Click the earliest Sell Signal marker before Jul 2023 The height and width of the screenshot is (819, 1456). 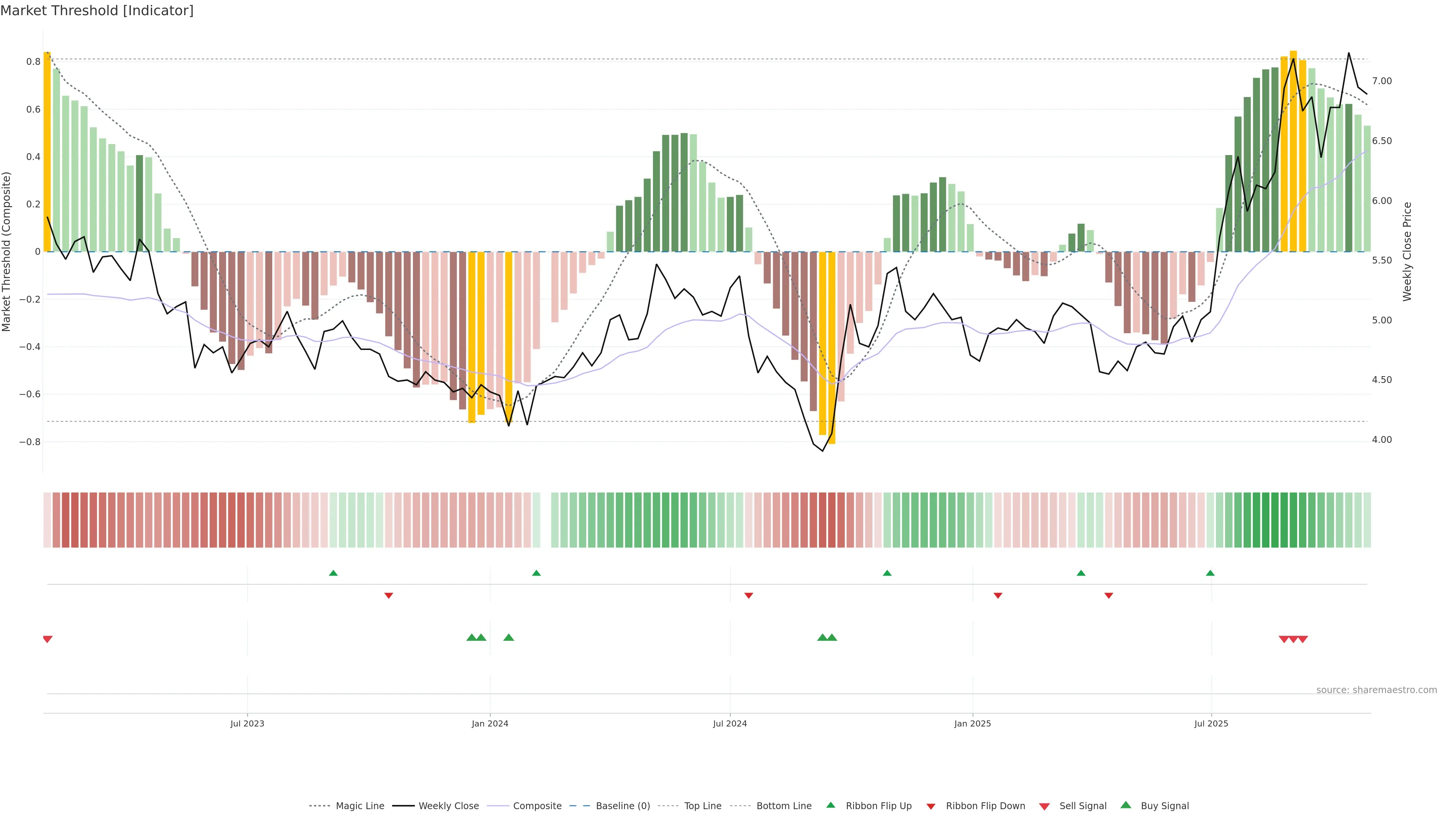[x=47, y=639]
